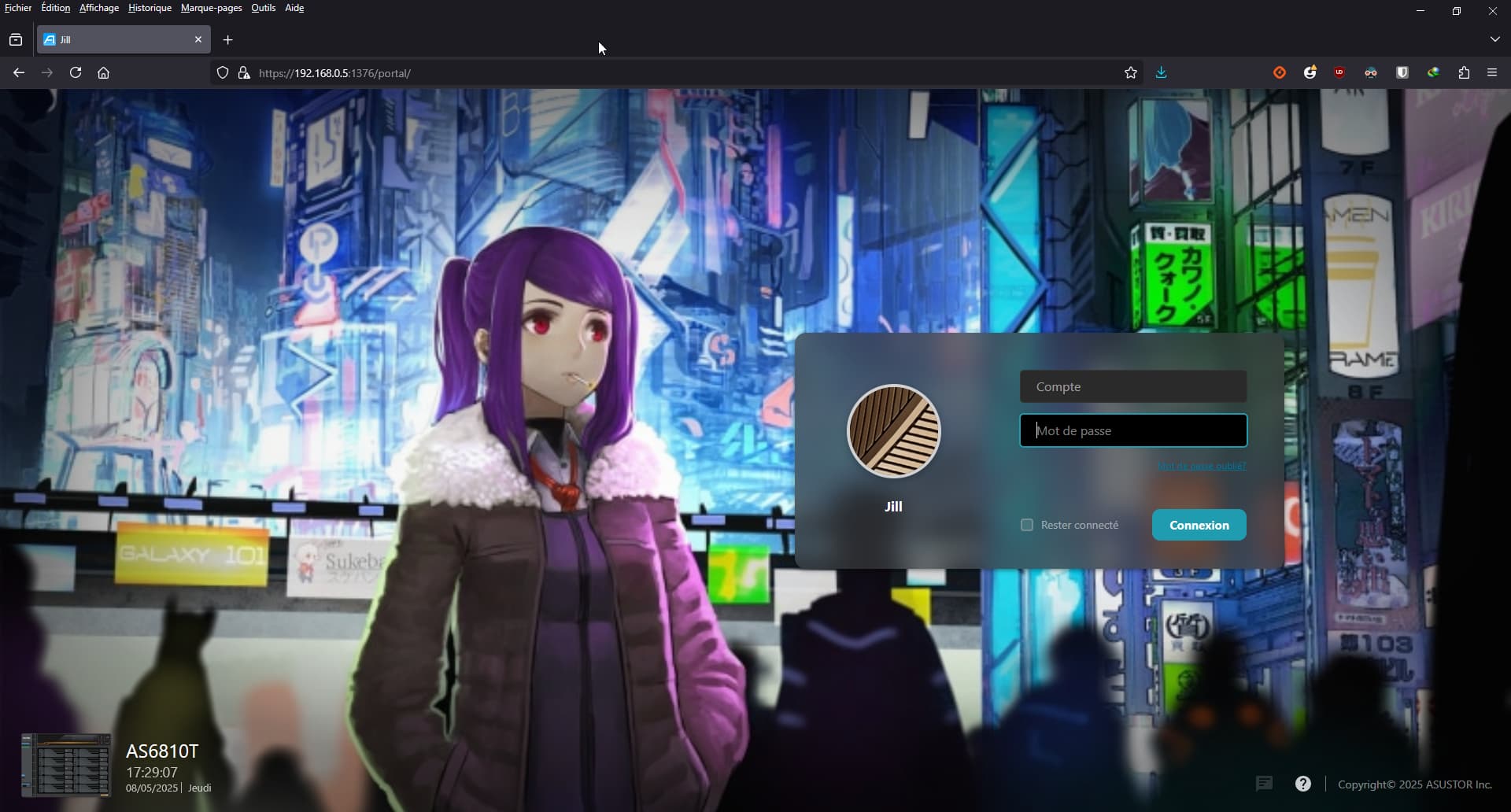Click the Connexion button
Image resolution: width=1511 pixels, height=812 pixels.
[x=1199, y=525]
